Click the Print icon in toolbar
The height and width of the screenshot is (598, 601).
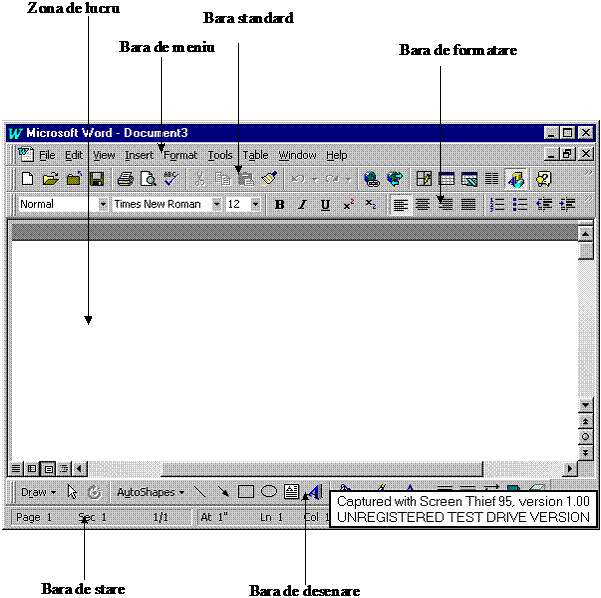(125, 179)
